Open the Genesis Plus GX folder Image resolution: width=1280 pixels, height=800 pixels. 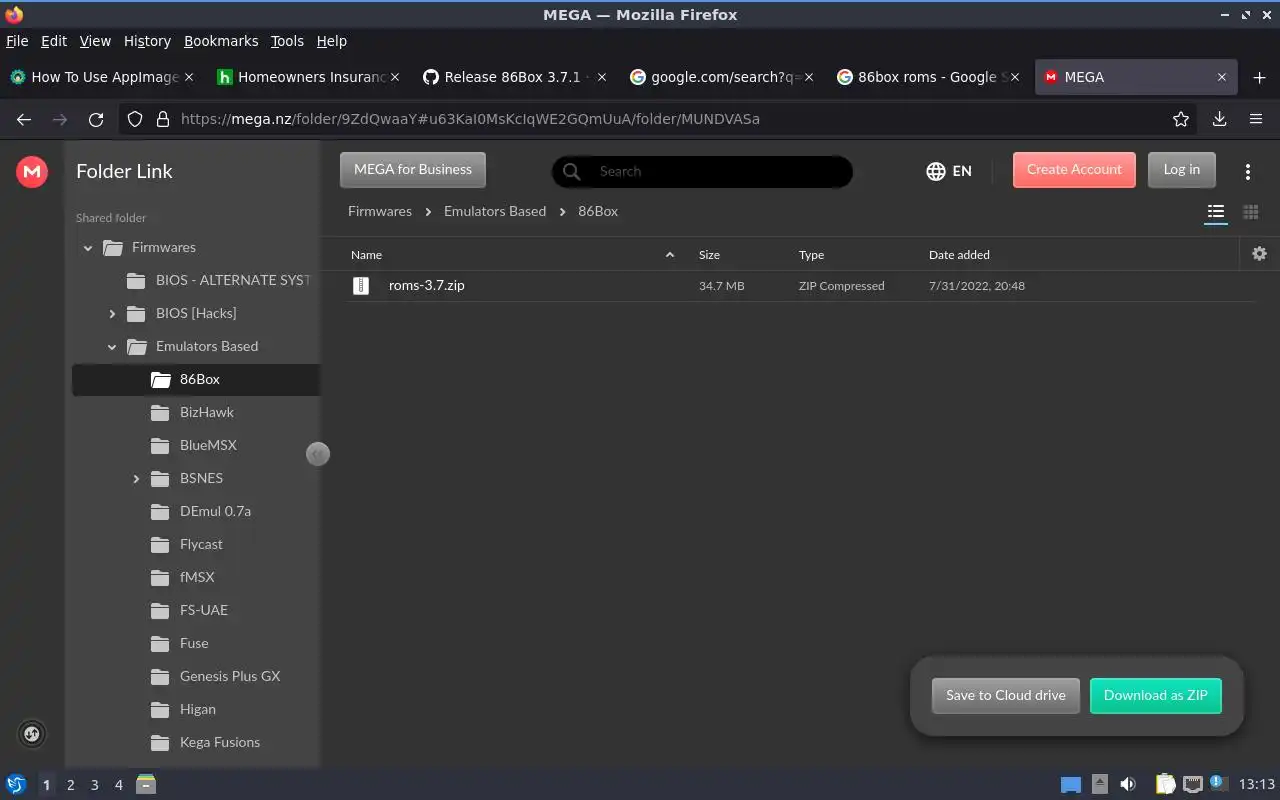click(230, 677)
